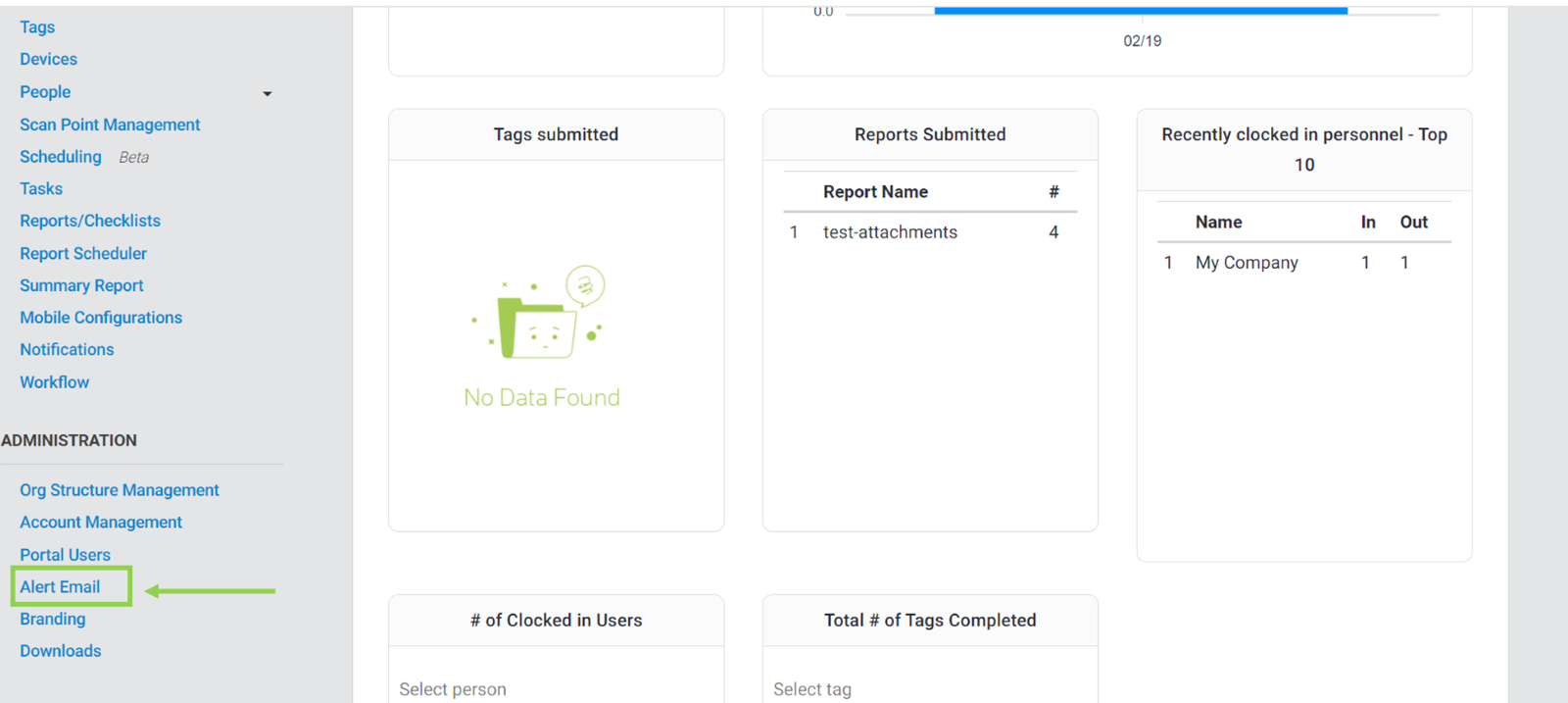Go to Notifications settings
1568x703 pixels.
(x=67, y=350)
